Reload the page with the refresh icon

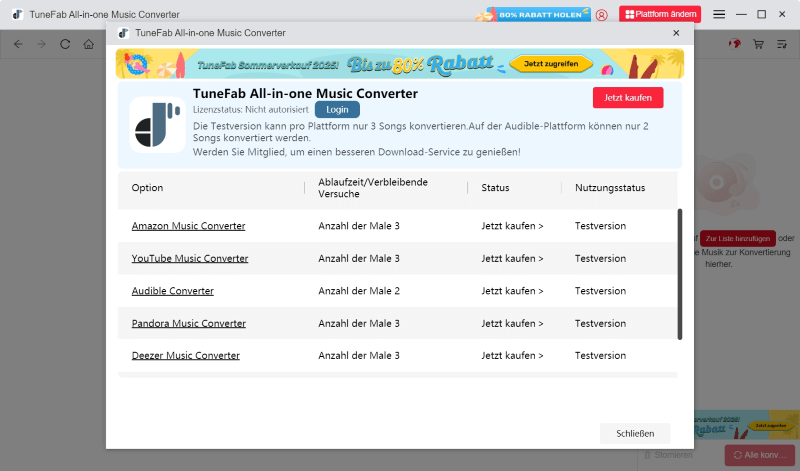click(65, 44)
